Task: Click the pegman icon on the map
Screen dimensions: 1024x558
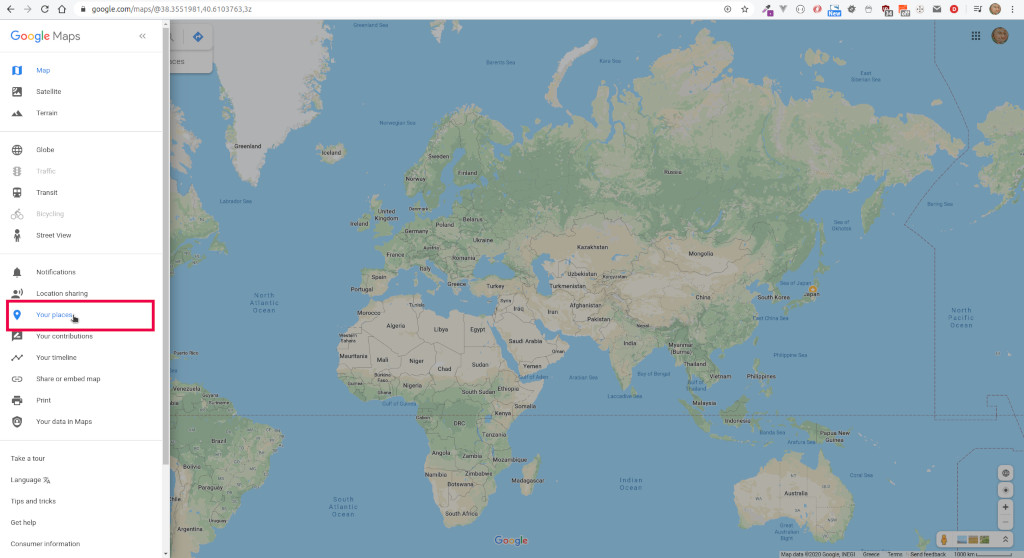Action: coord(944,540)
